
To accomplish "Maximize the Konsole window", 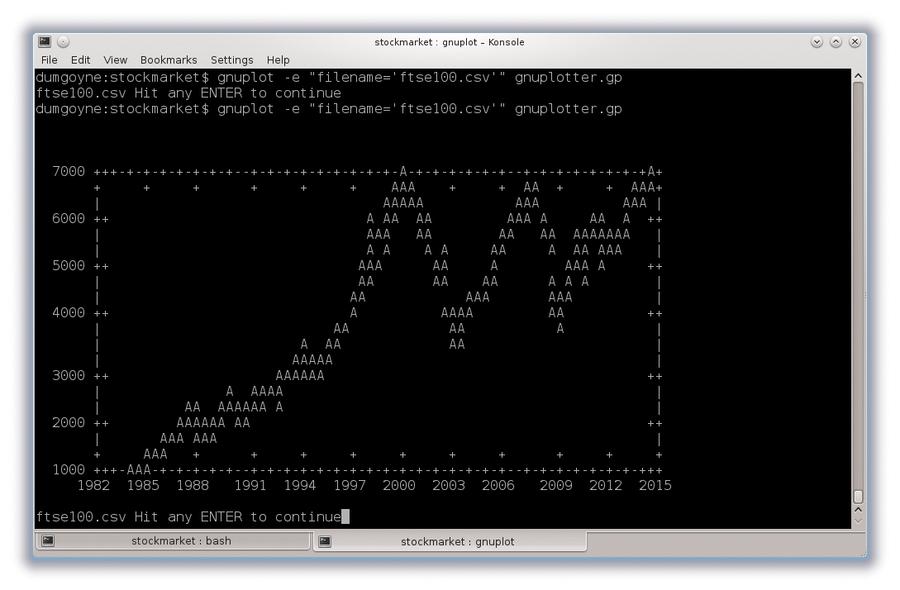I will [x=836, y=42].
